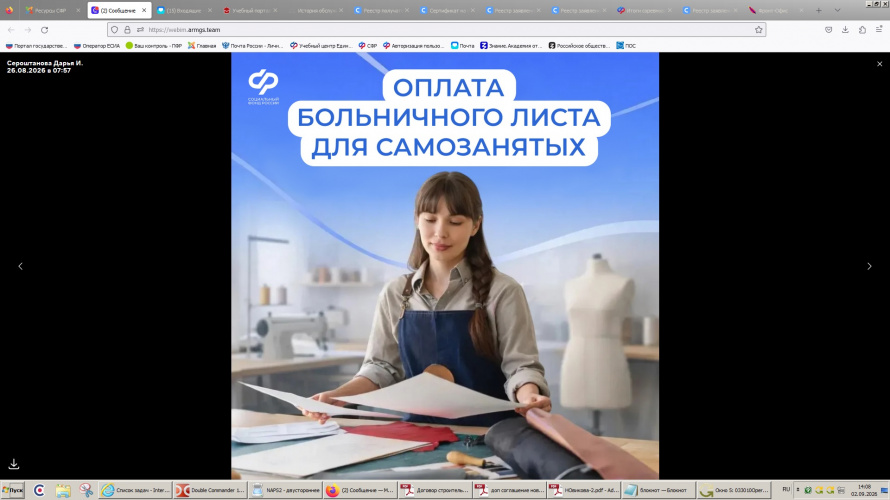
Task: Switch to Окно S: 030100 taskbar window
Action: point(733,490)
